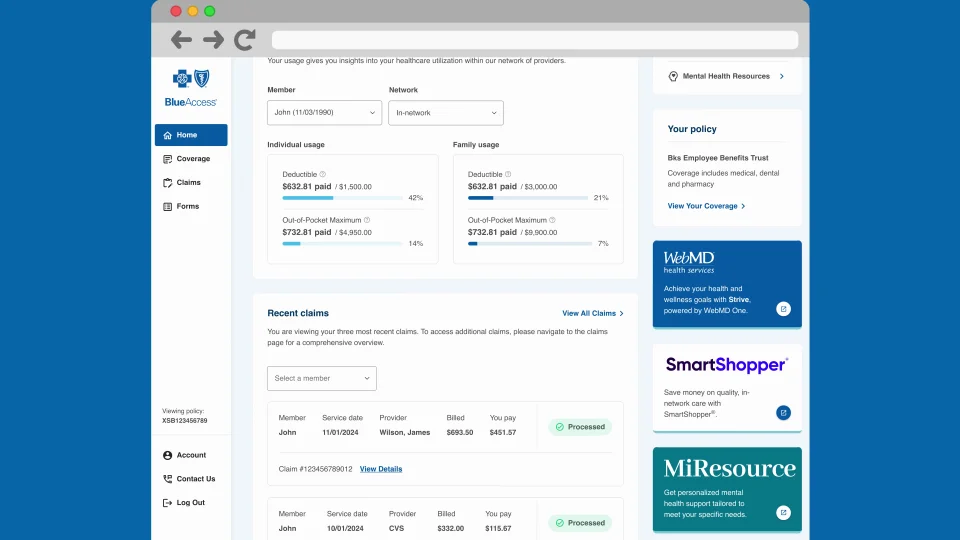960x540 pixels.
Task: Click the BlueAccess logo
Action: pos(190,88)
